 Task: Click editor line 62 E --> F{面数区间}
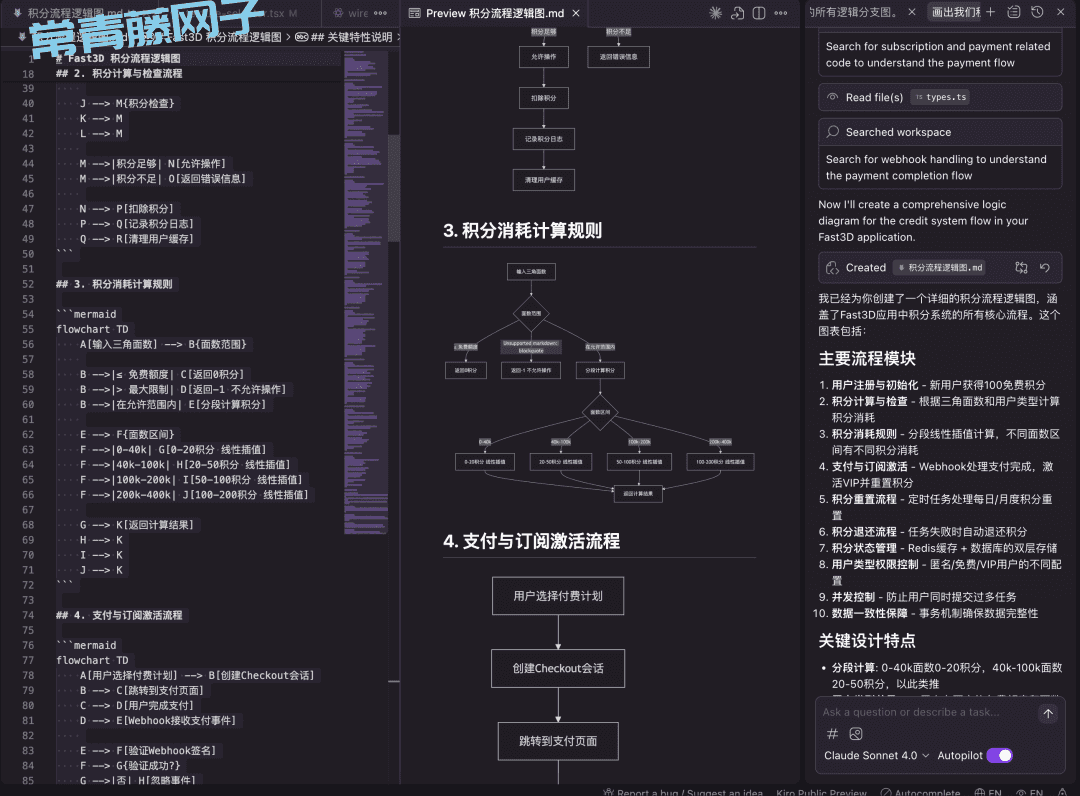[x=127, y=434]
